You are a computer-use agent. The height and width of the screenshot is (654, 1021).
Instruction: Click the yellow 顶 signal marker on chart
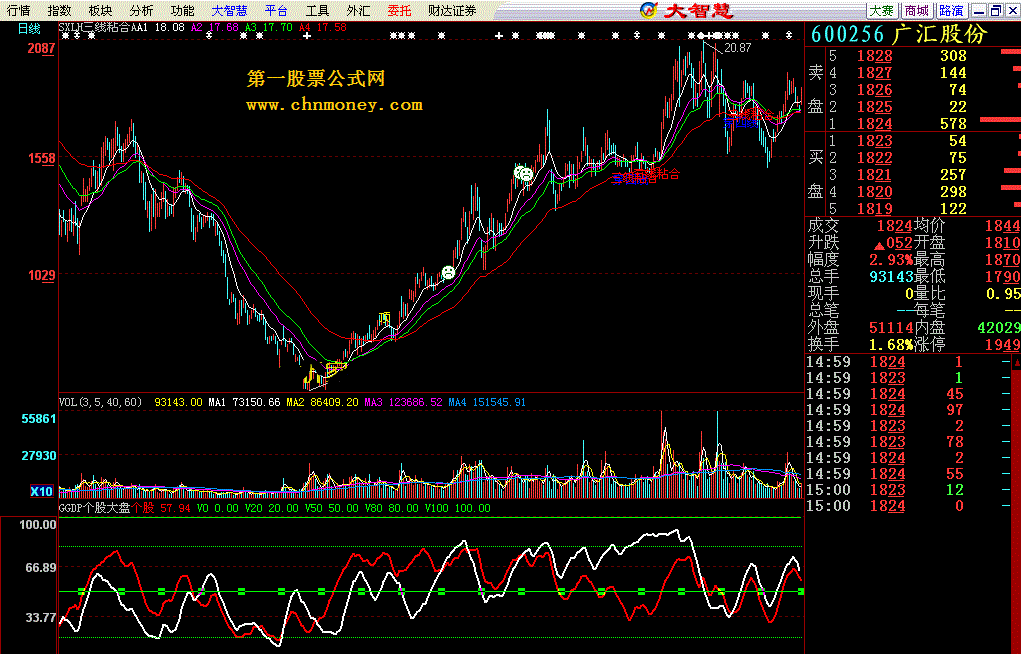(x=385, y=319)
